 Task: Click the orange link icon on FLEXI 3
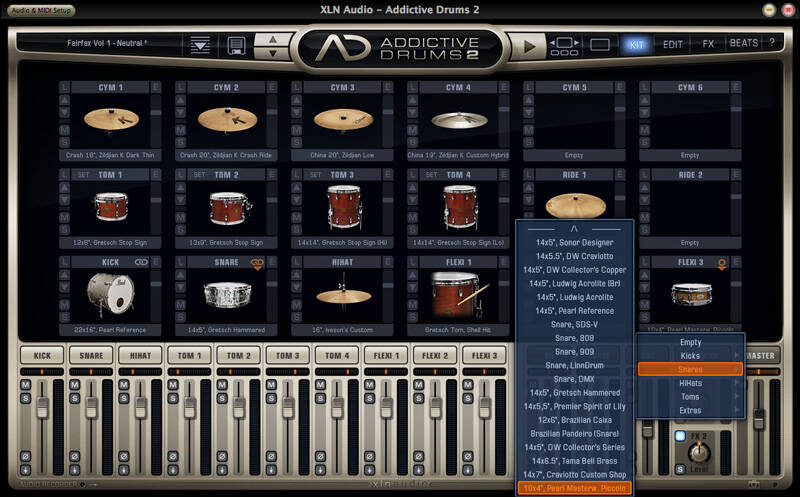tap(722, 264)
